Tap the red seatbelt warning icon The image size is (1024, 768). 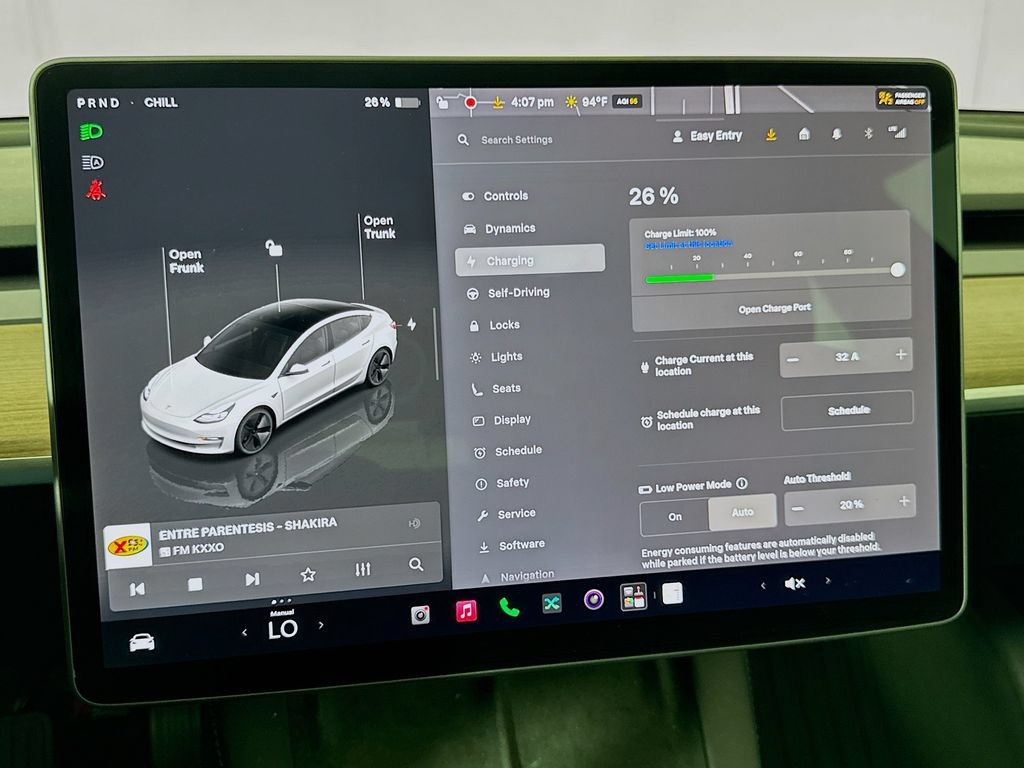point(96,190)
